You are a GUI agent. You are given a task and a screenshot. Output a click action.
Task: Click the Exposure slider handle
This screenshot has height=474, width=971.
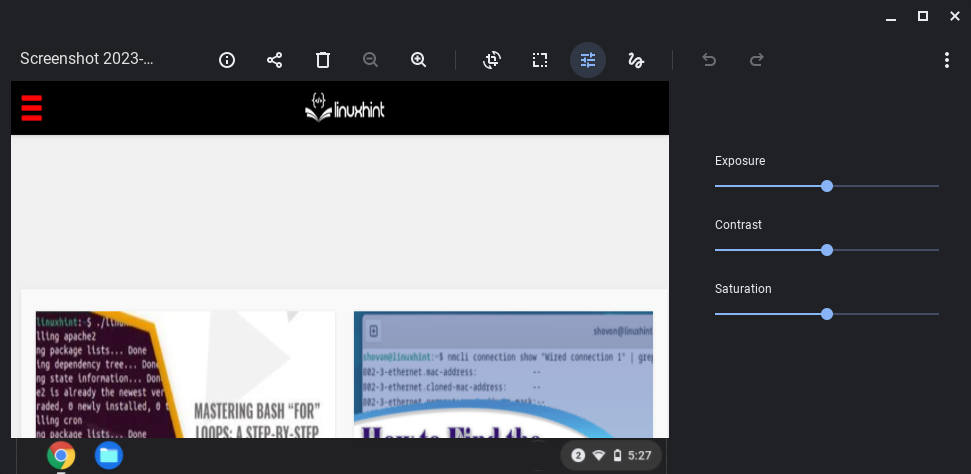click(x=827, y=186)
